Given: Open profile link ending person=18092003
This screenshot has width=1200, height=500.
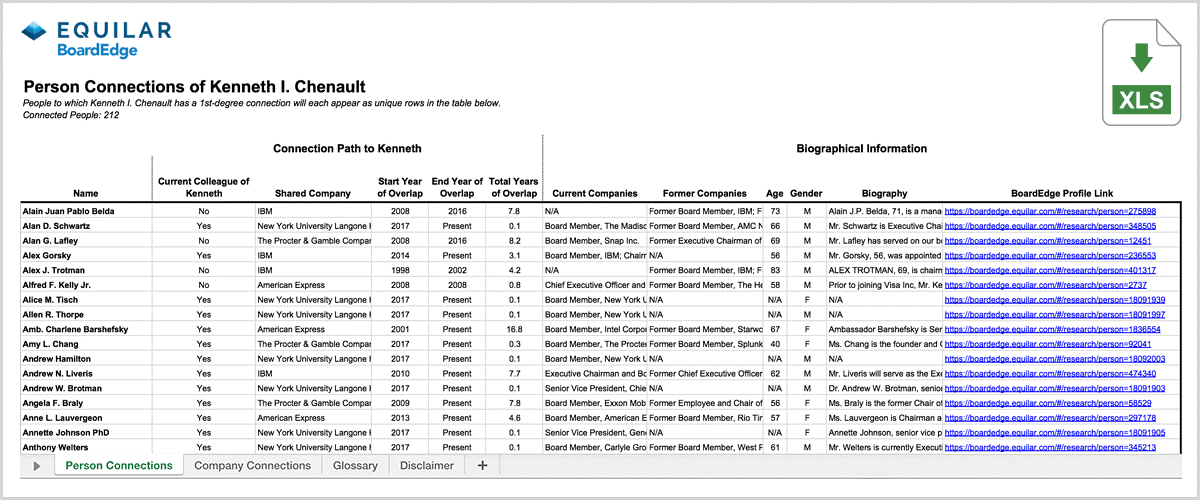Looking at the screenshot, I should (1055, 359).
